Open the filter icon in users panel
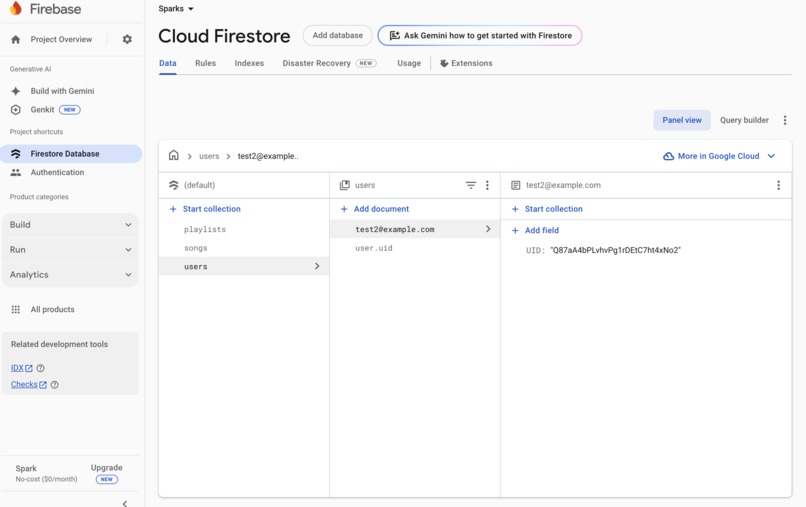The width and height of the screenshot is (806, 507). 471,185
